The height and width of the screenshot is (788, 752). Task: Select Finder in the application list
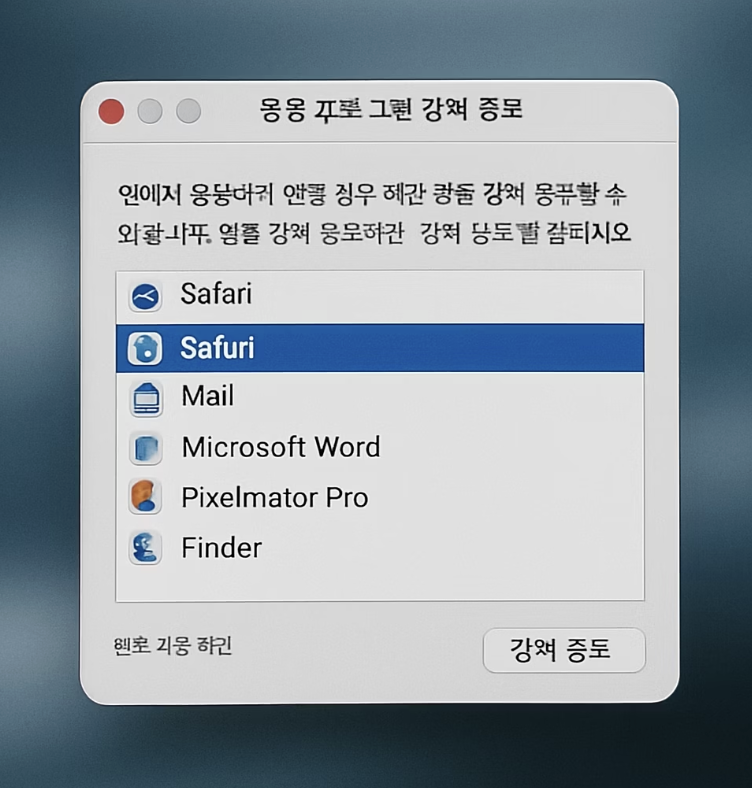click(x=380, y=547)
